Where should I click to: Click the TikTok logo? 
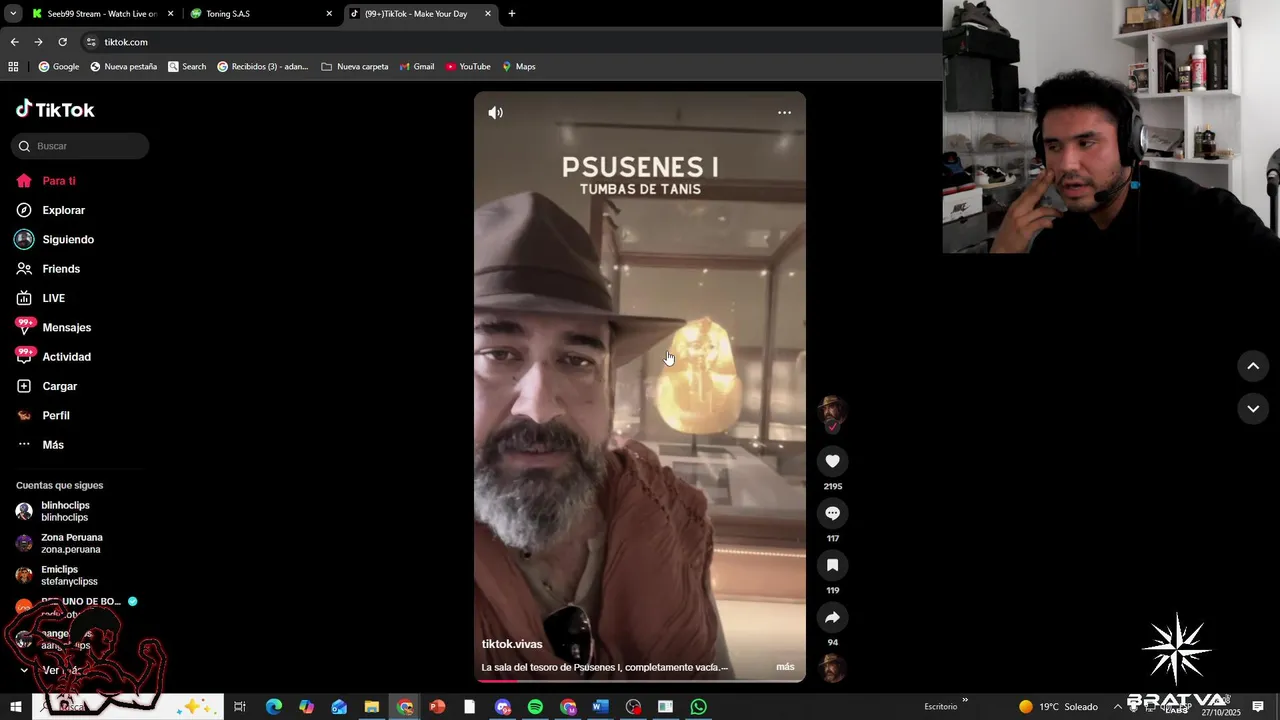(55, 109)
